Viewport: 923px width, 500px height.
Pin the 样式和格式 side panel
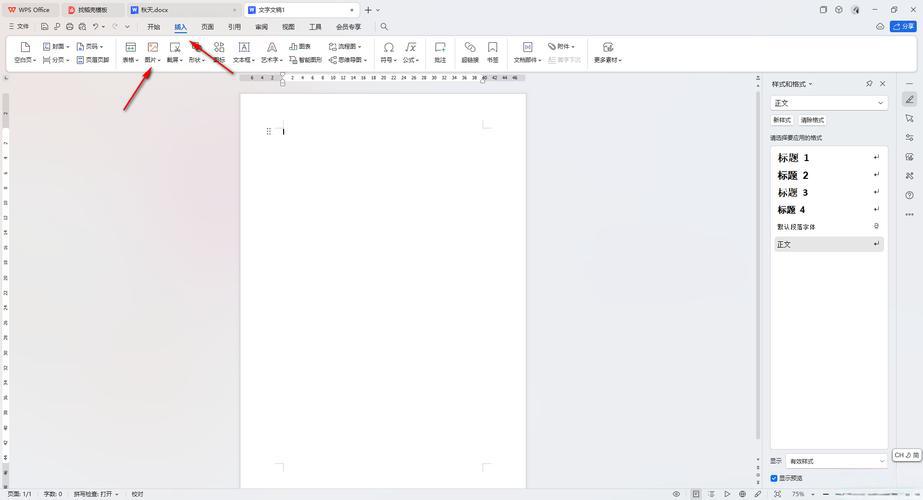[x=869, y=84]
